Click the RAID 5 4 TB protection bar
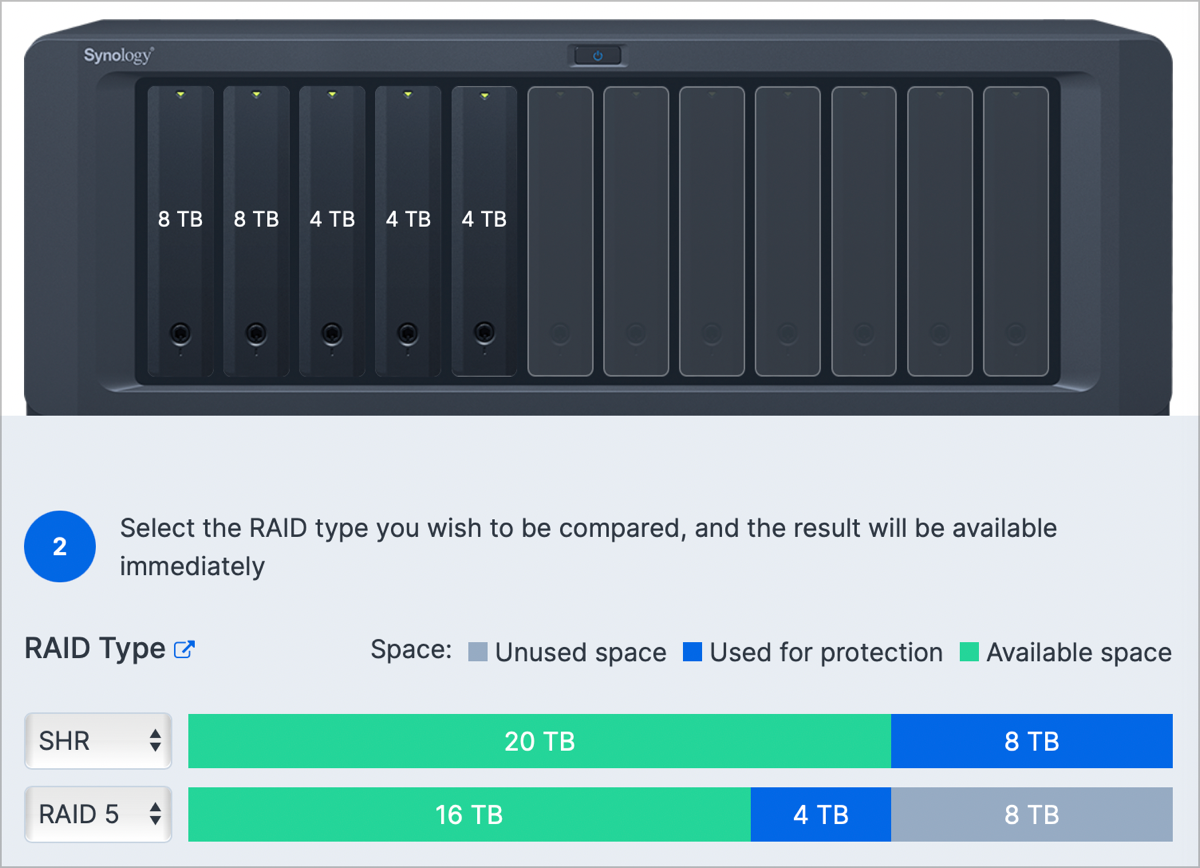The image size is (1200, 868). tap(821, 815)
